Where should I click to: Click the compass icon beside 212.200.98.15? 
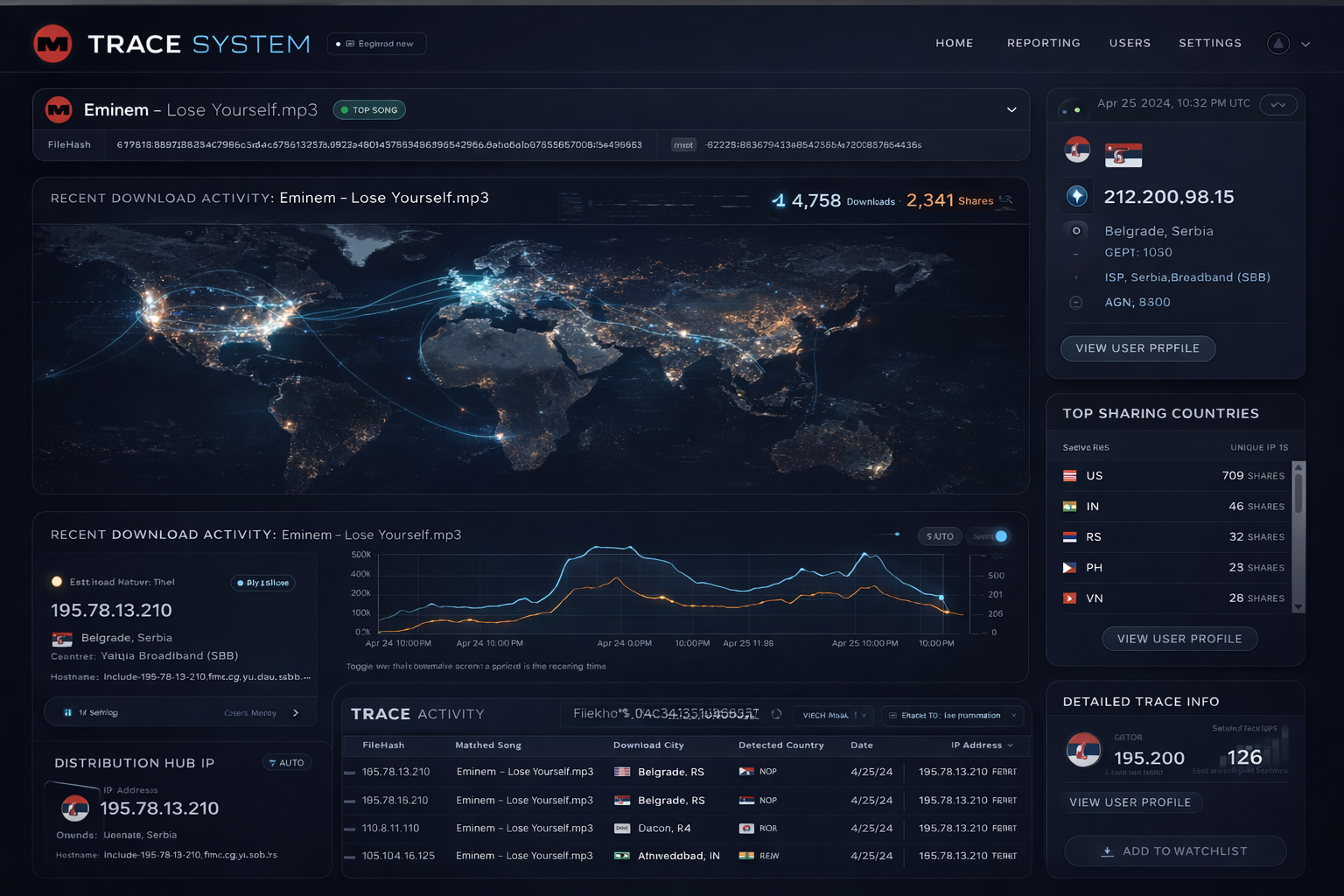coord(1077,196)
